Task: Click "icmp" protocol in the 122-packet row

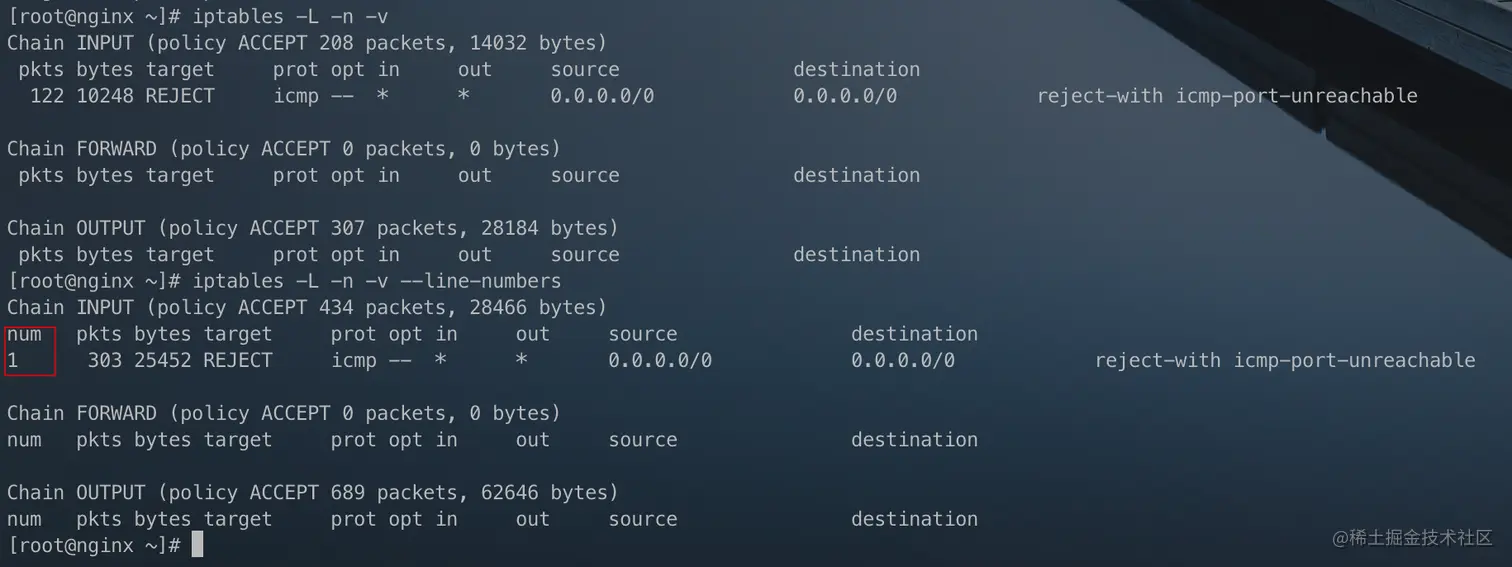Action: coord(296,96)
